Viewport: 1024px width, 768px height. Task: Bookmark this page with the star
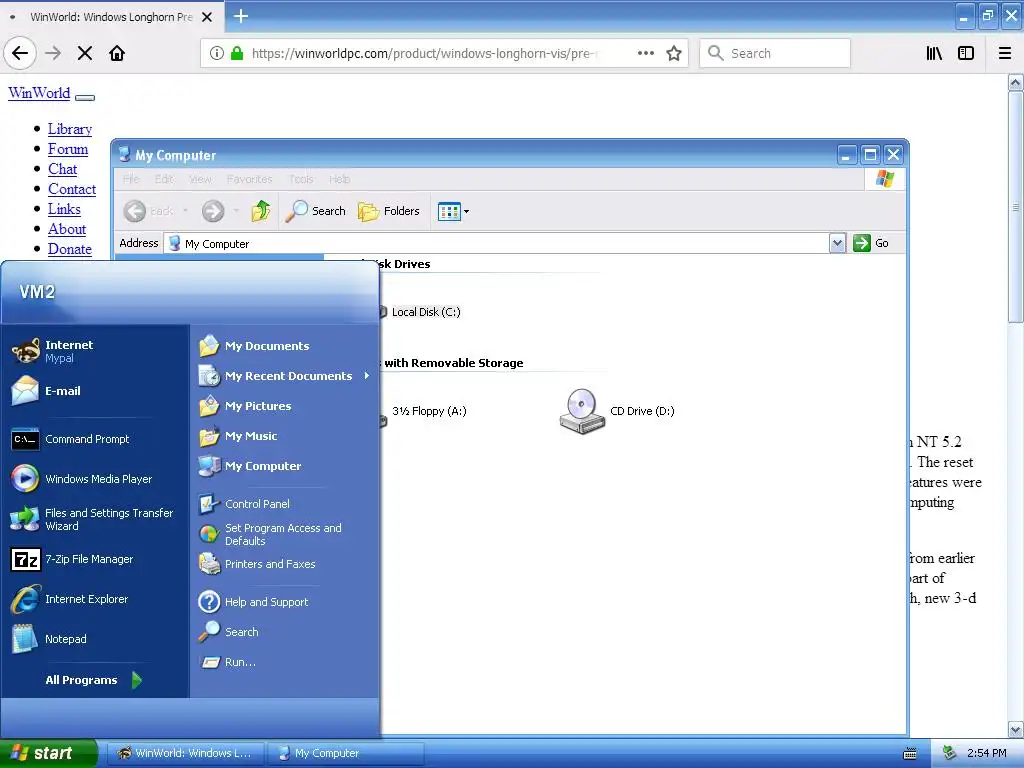point(674,53)
